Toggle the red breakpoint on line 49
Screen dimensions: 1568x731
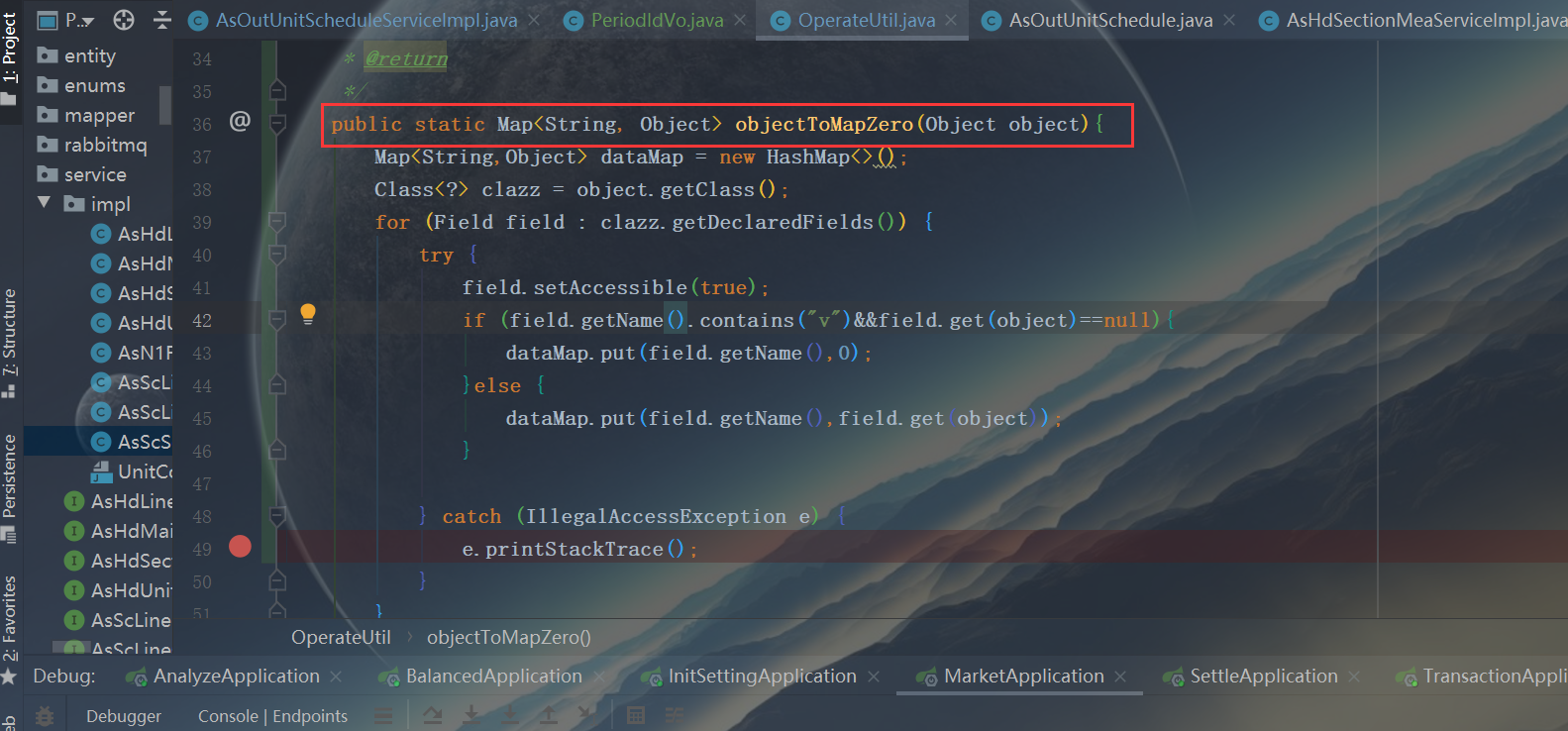(x=240, y=546)
